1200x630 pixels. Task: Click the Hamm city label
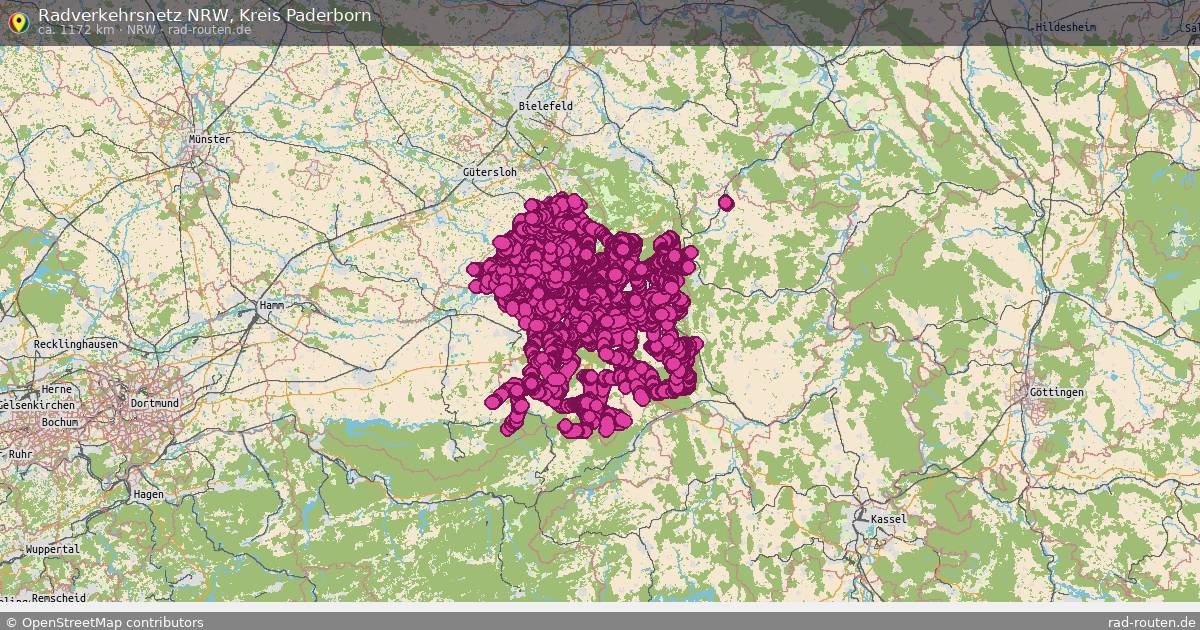tap(272, 303)
